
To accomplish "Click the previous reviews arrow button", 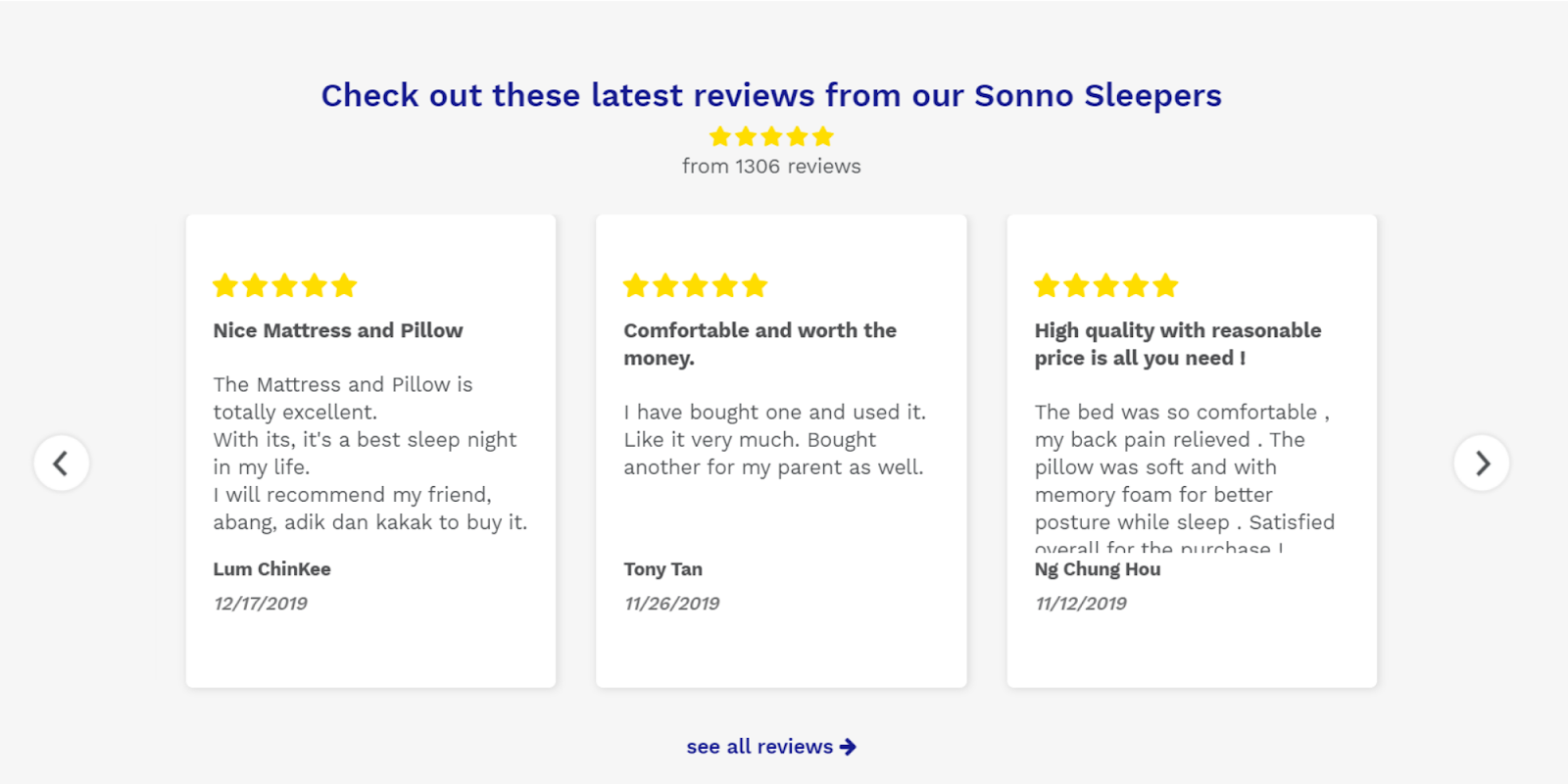I will click(62, 463).
